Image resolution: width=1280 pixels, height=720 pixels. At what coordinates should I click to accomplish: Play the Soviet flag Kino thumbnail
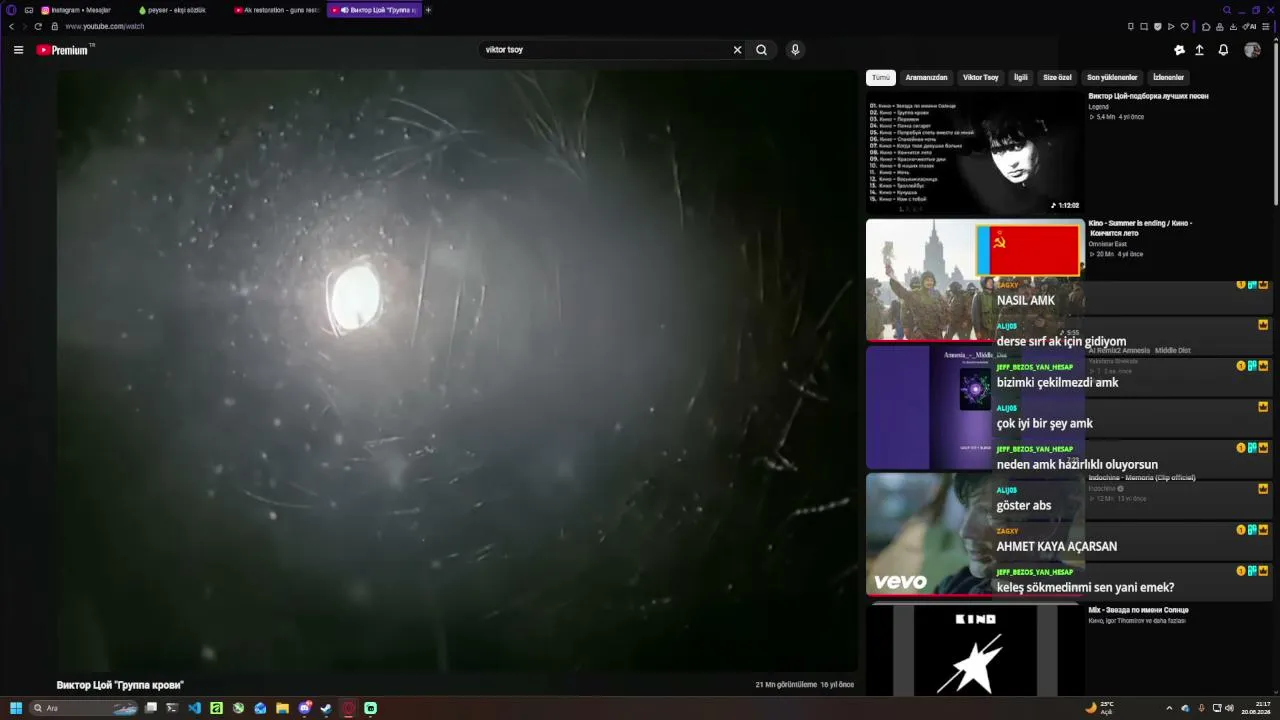coord(975,280)
